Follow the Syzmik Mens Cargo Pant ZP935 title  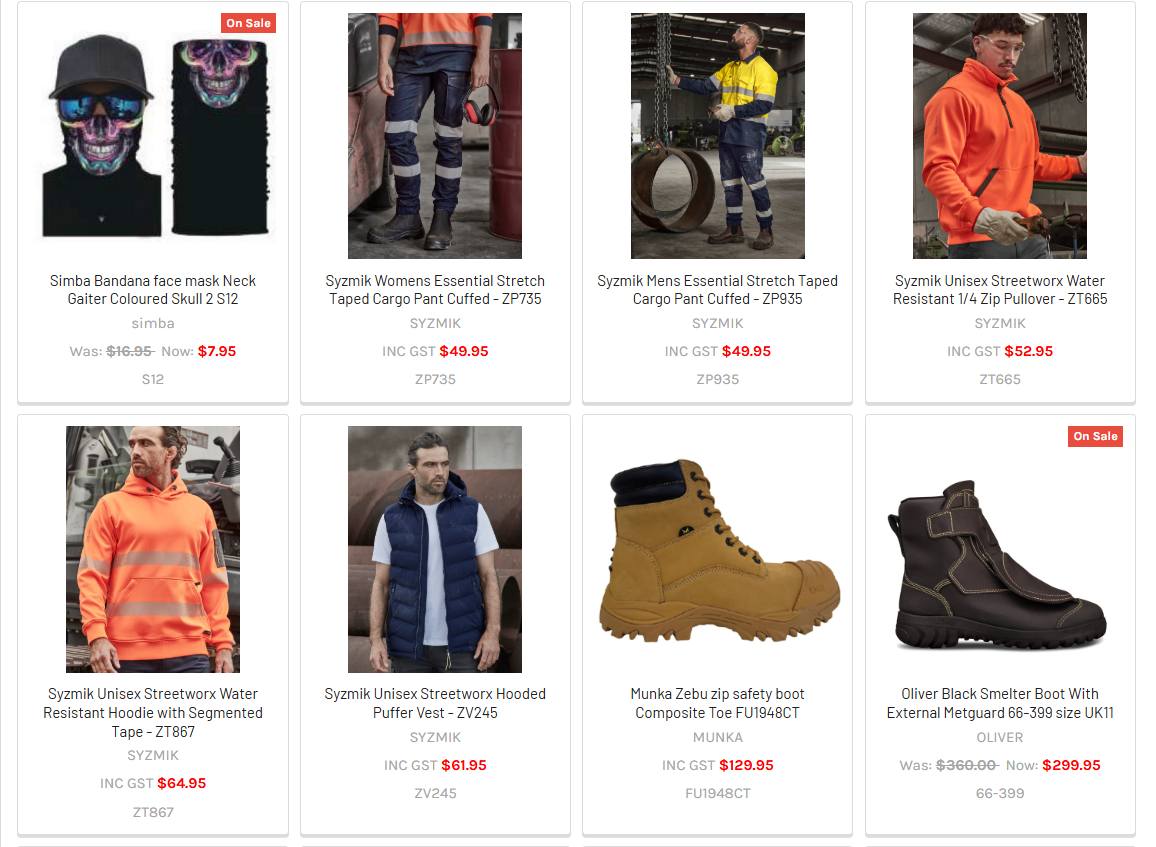point(717,290)
